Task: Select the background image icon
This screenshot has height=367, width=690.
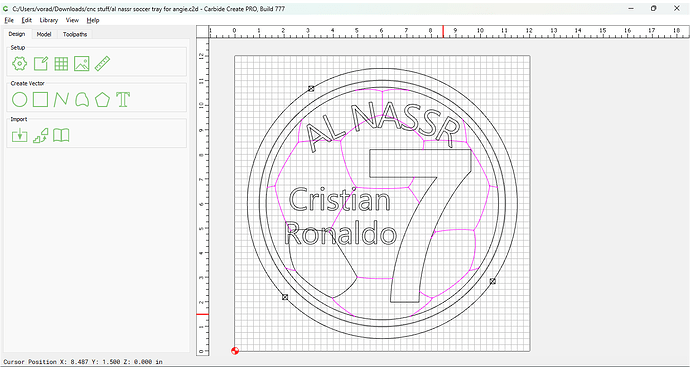Action: coord(82,64)
